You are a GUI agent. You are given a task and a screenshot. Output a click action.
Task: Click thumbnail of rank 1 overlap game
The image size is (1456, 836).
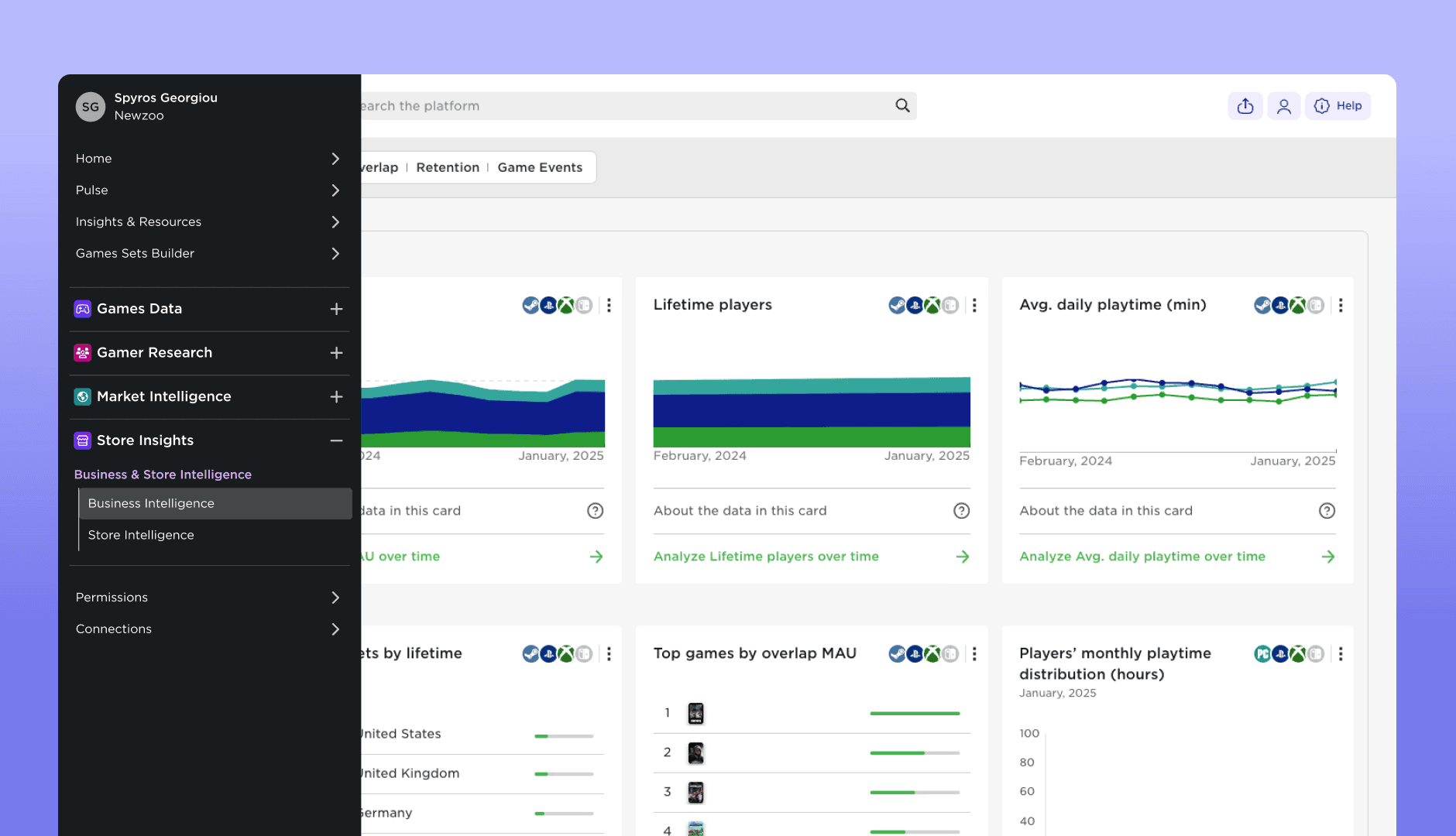695,714
